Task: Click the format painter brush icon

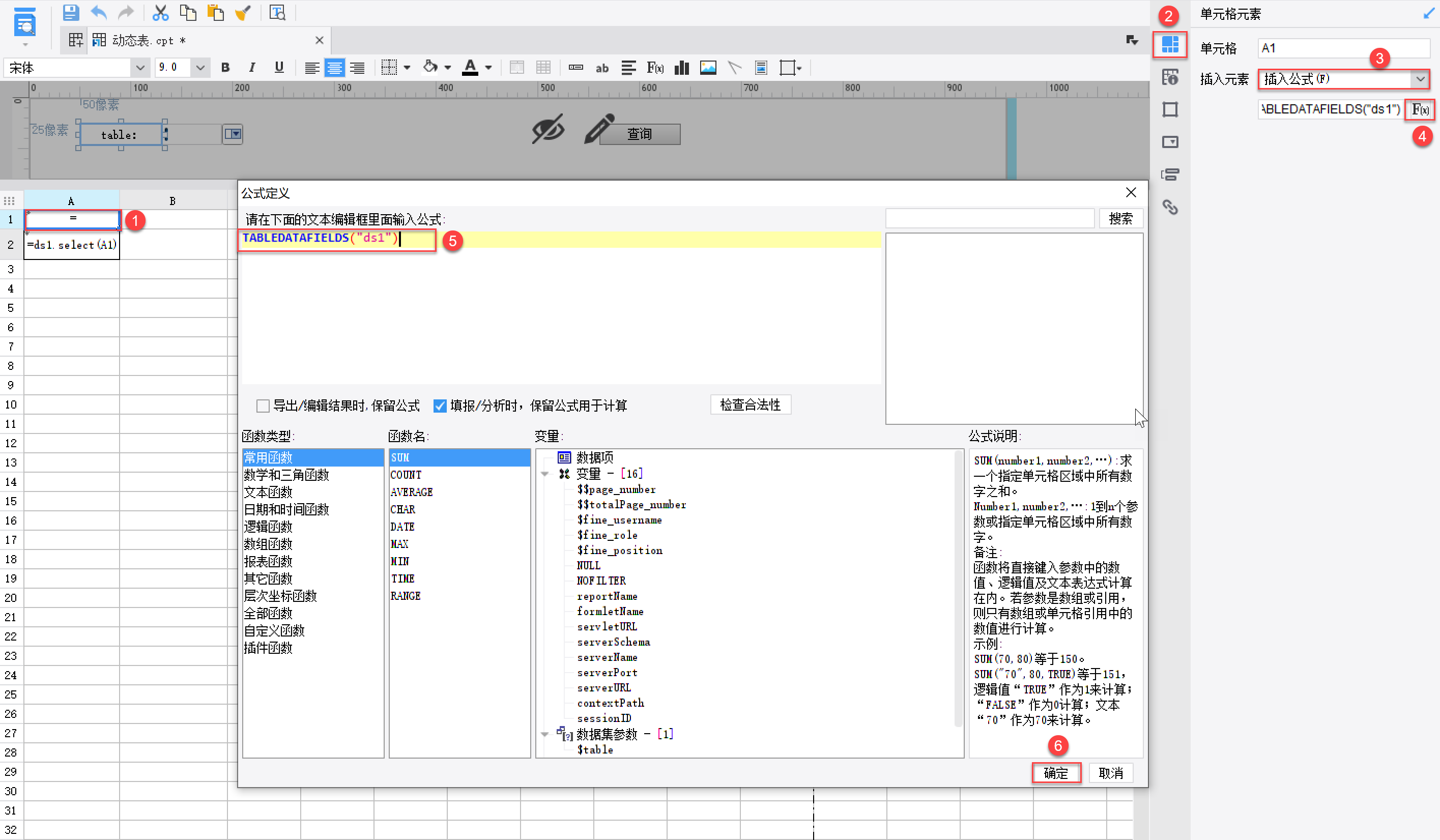Action: [x=243, y=12]
